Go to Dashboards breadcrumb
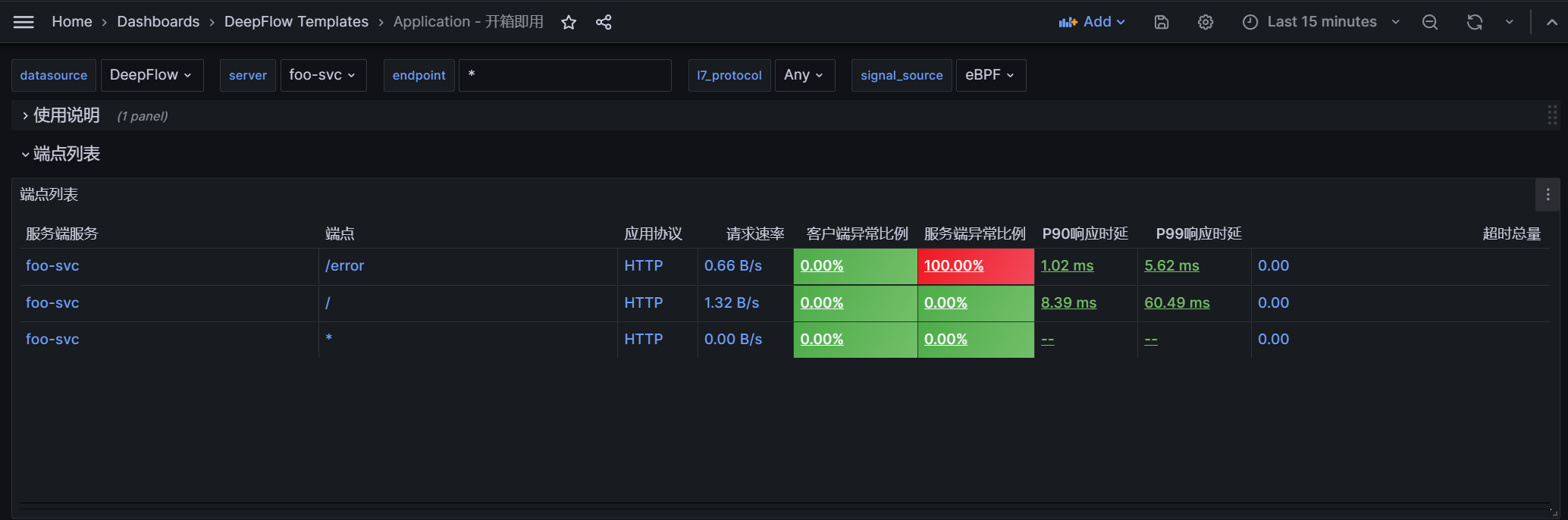 pos(158,22)
